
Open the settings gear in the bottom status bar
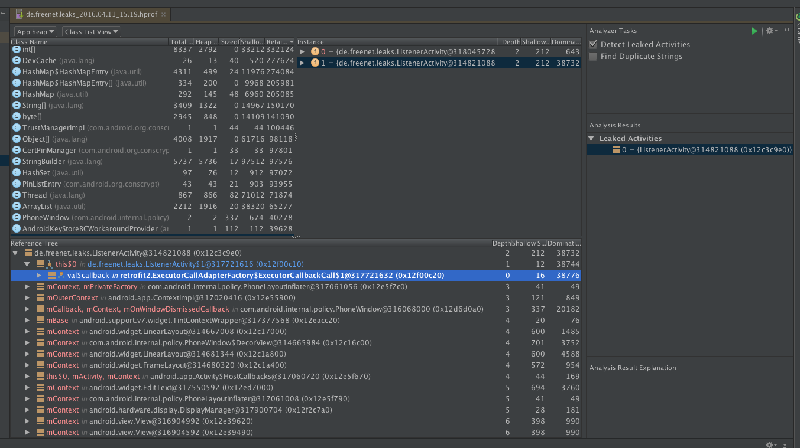click(x=771, y=444)
